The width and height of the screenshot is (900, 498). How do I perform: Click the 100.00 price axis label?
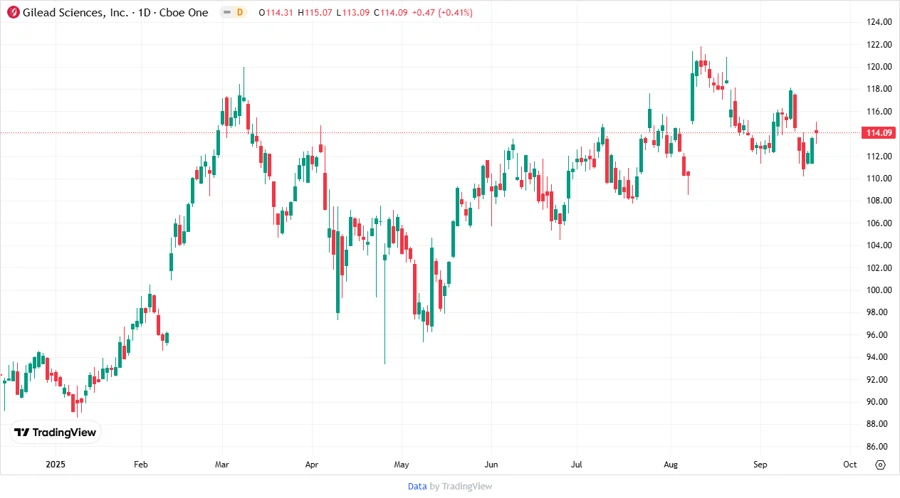coord(879,290)
